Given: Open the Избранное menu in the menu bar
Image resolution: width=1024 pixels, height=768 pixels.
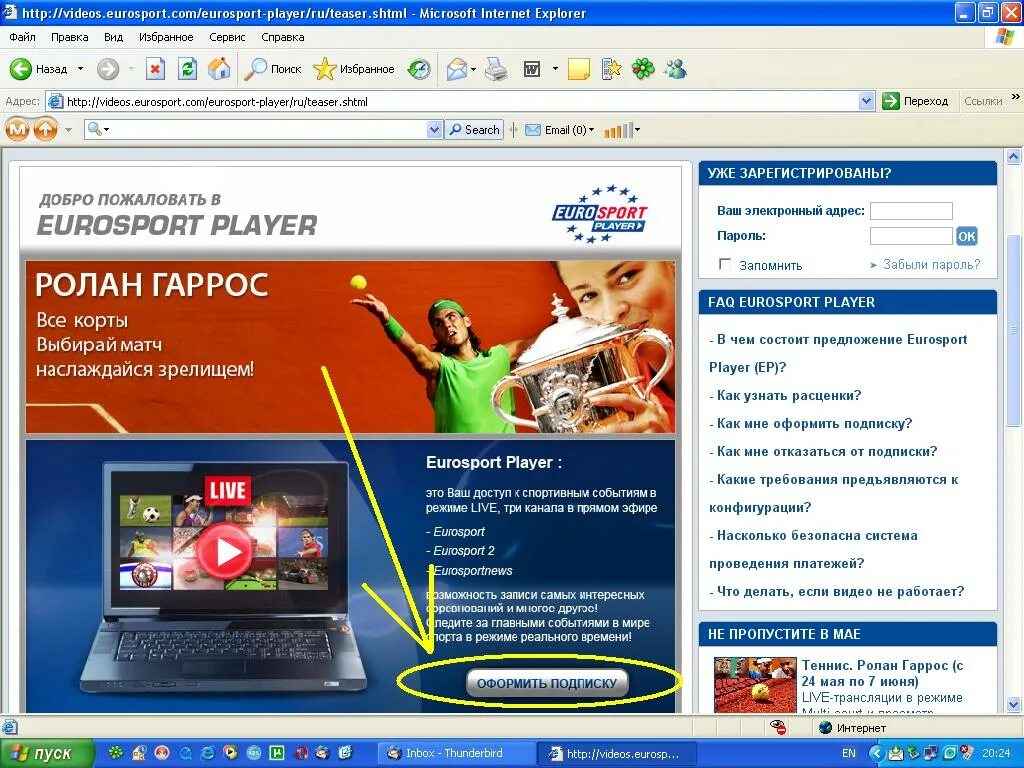Looking at the screenshot, I should point(166,37).
